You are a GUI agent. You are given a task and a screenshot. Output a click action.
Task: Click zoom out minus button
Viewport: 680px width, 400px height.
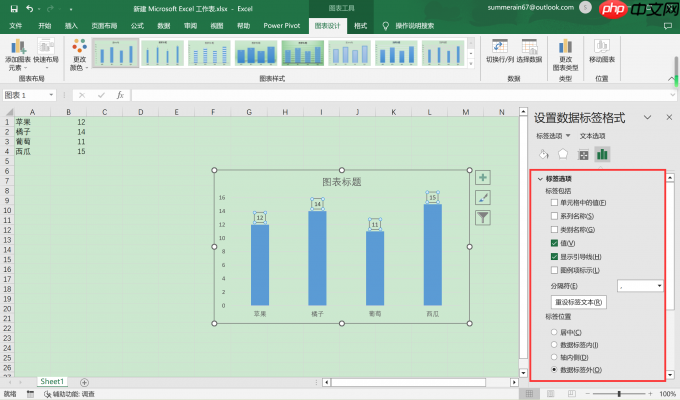tap(588, 393)
